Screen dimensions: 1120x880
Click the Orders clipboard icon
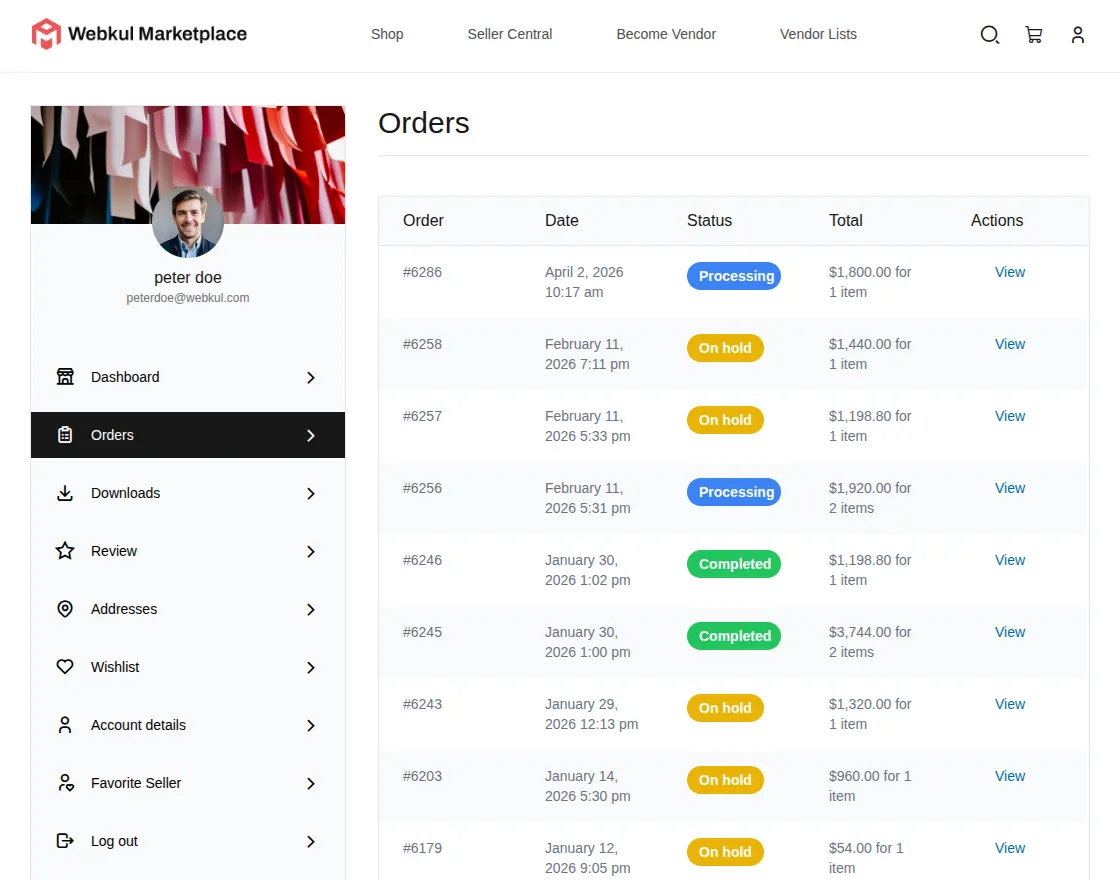click(x=65, y=434)
